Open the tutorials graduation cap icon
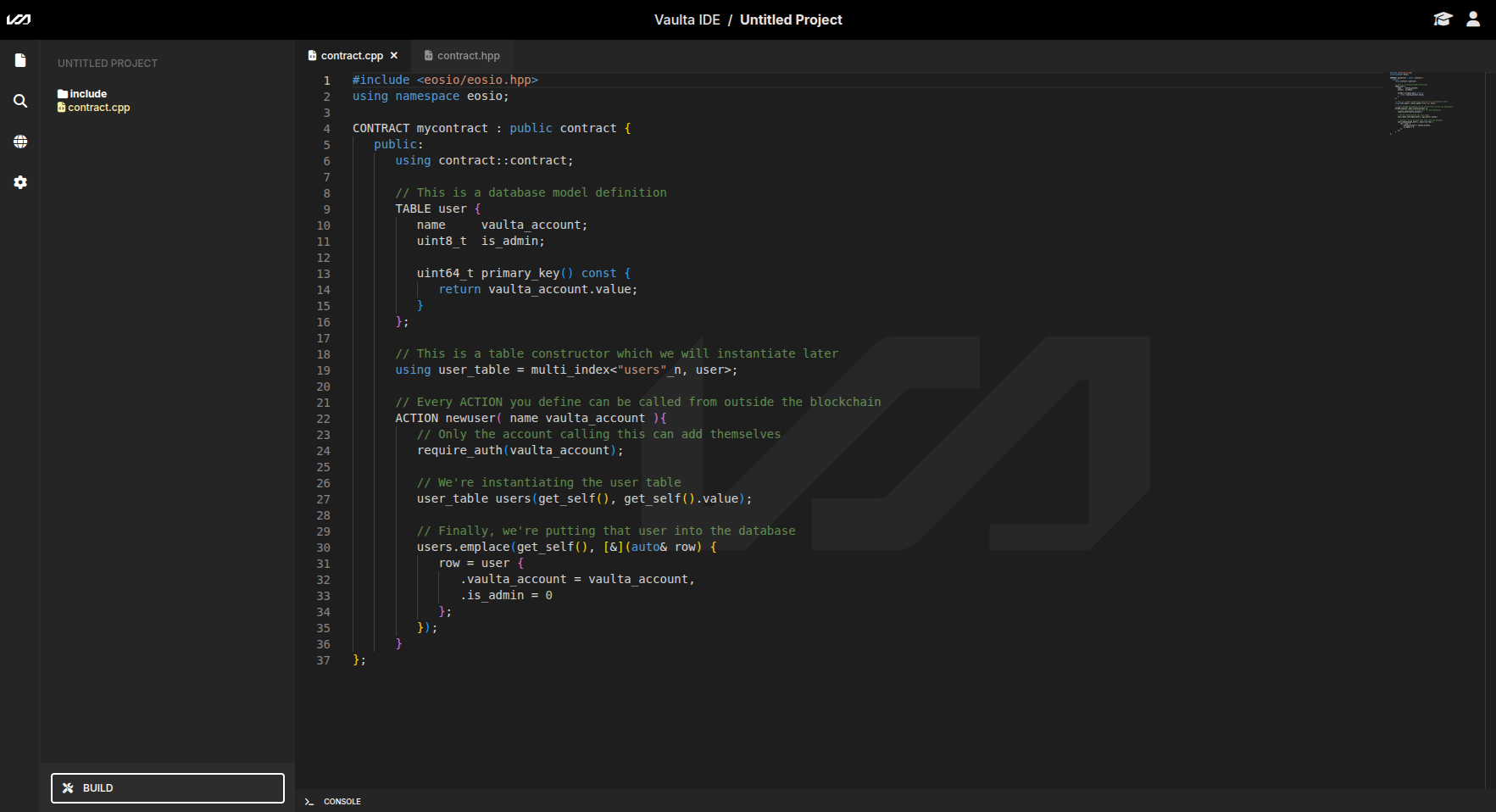 (1444, 19)
